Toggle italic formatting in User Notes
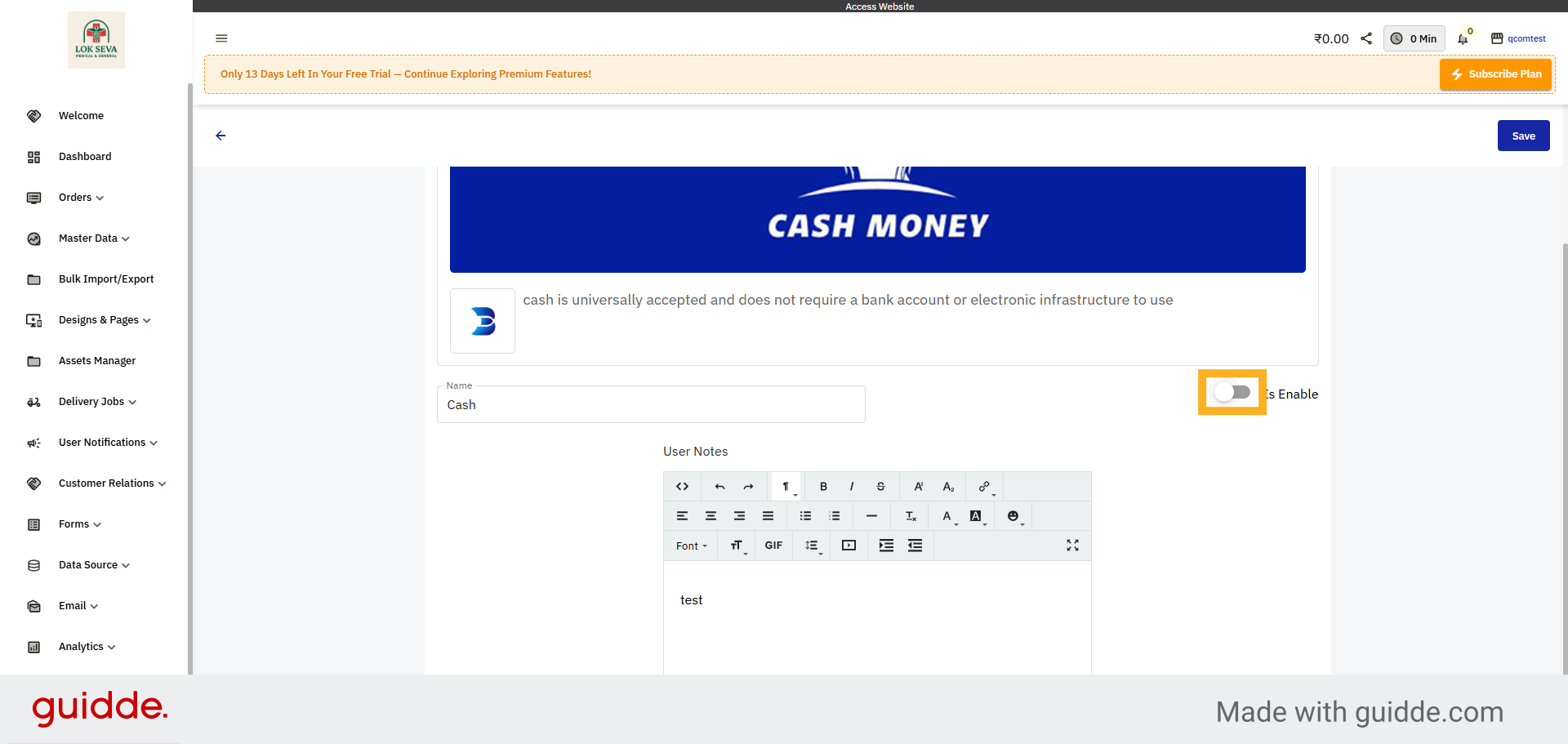 852,486
